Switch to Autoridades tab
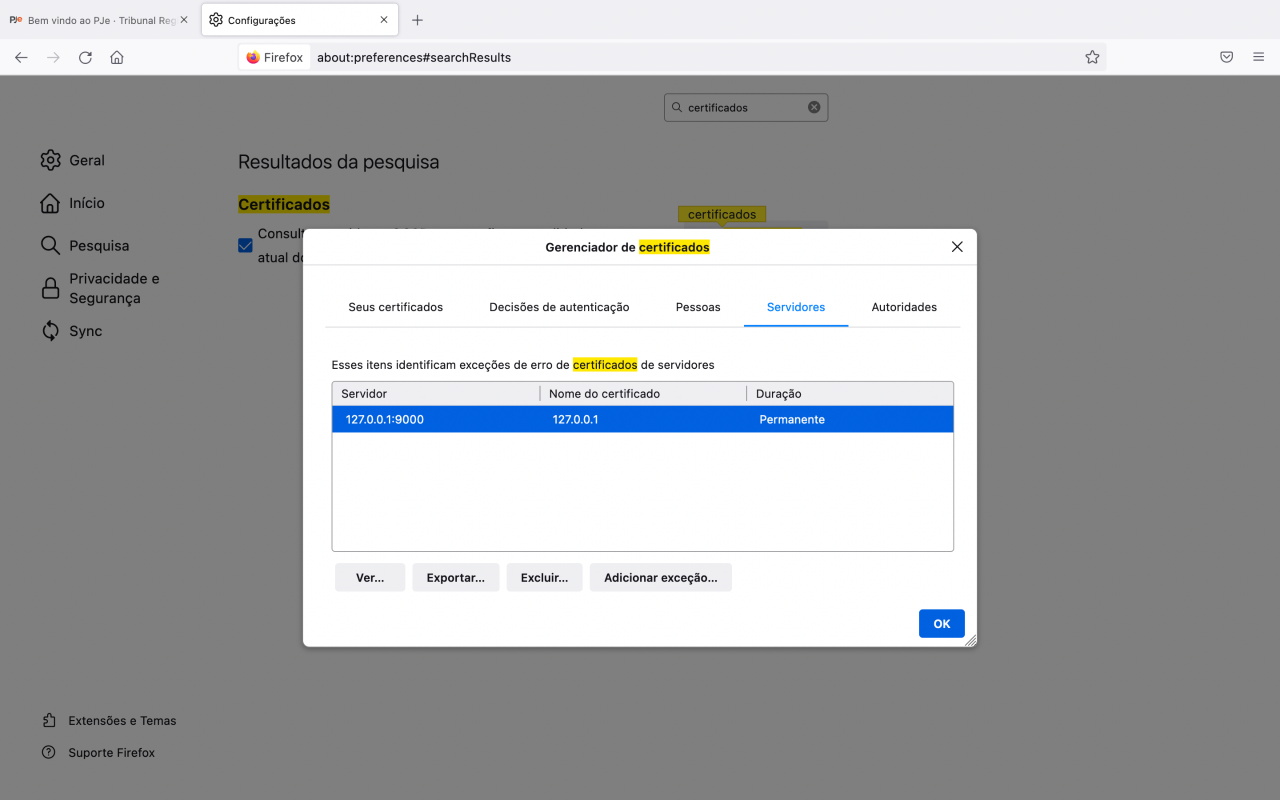The height and width of the screenshot is (800, 1280). (904, 307)
